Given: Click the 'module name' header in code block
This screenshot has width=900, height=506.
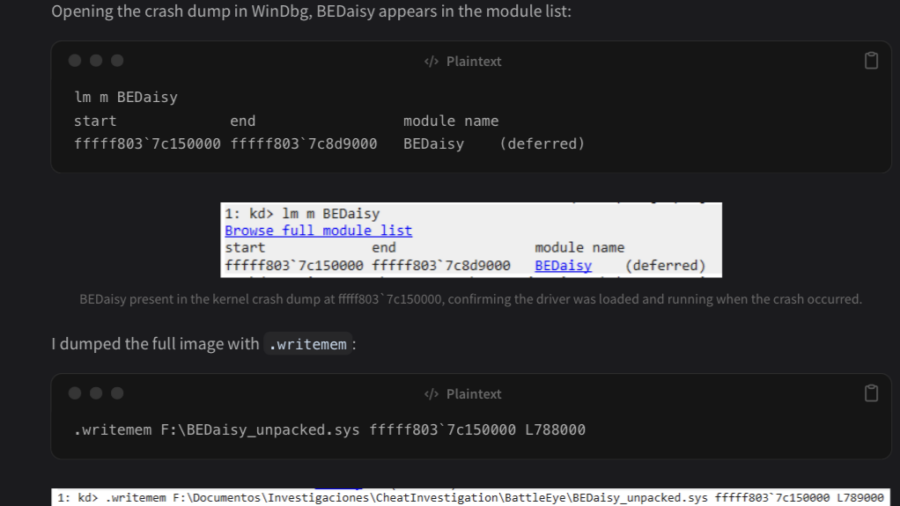Looking at the screenshot, I should point(451,121).
